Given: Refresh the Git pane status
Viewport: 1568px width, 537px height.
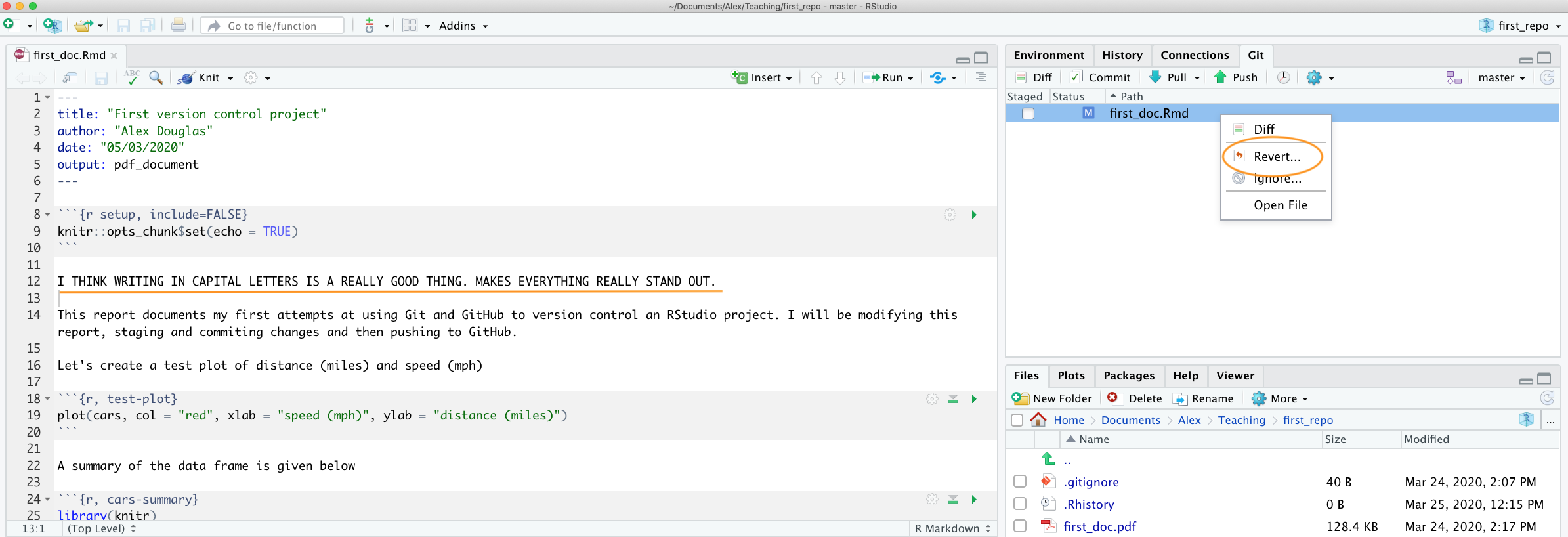Looking at the screenshot, I should [1547, 77].
